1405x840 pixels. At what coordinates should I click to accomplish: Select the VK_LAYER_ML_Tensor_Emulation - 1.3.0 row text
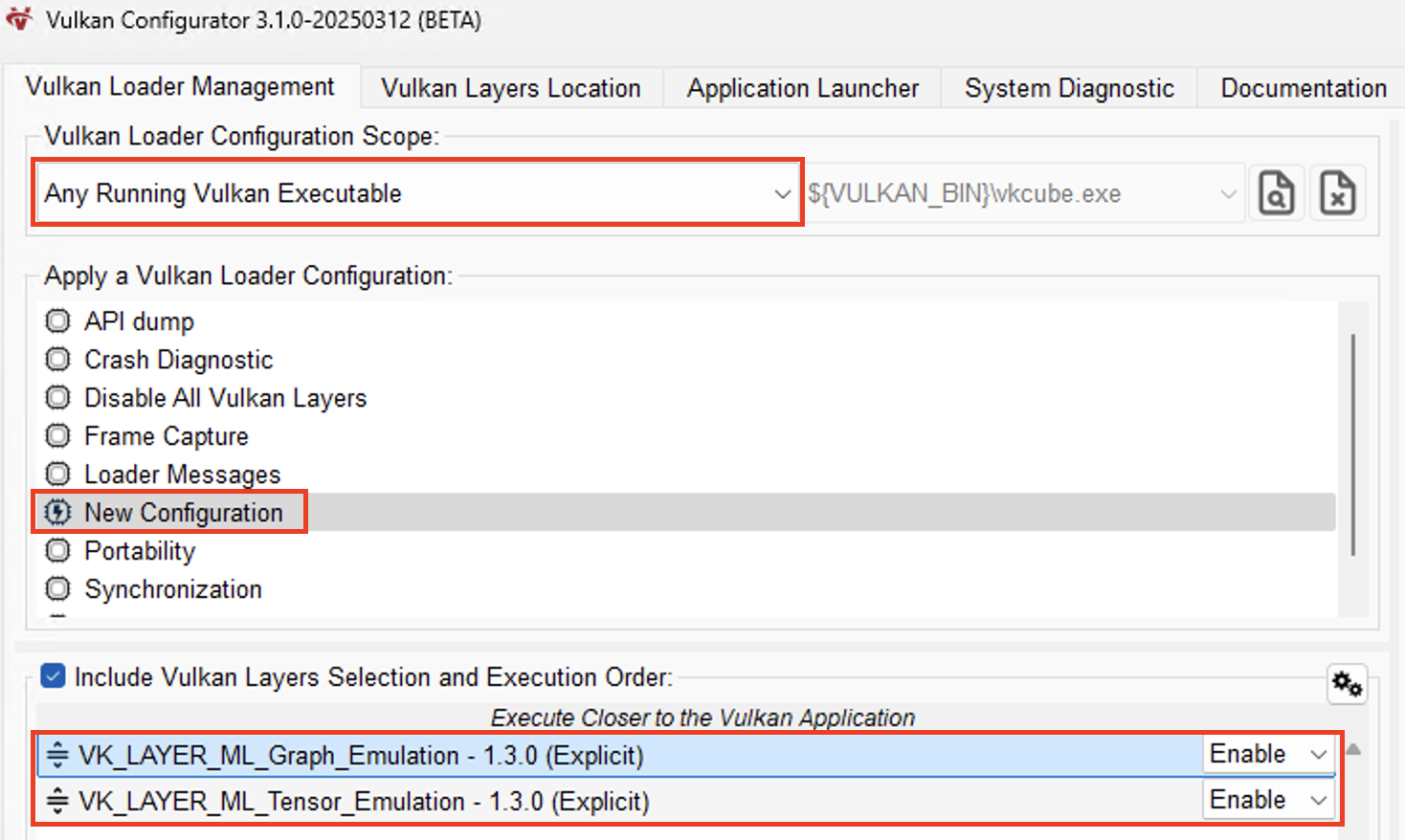(364, 802)
